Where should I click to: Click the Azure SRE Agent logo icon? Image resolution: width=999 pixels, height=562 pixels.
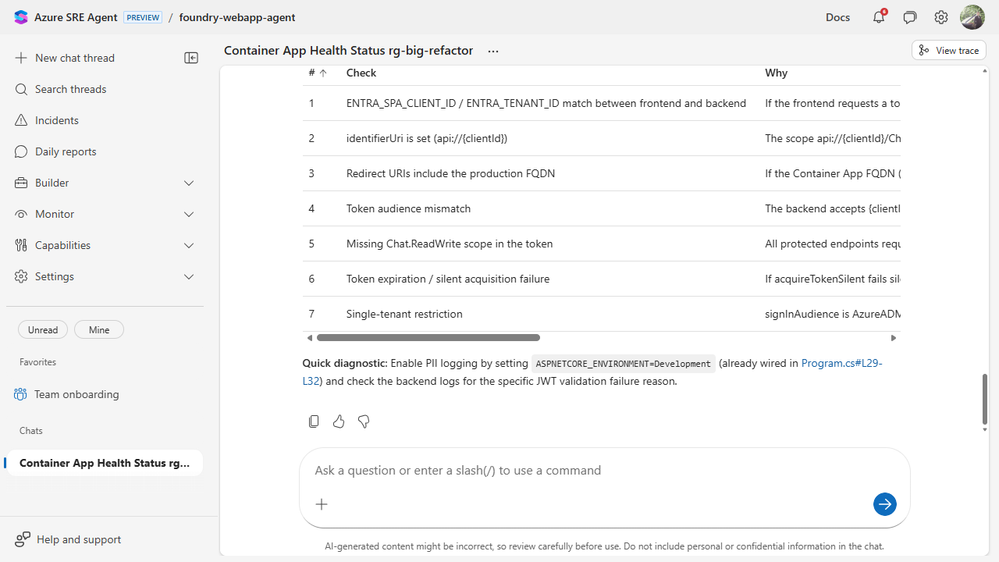pos(21,17)
